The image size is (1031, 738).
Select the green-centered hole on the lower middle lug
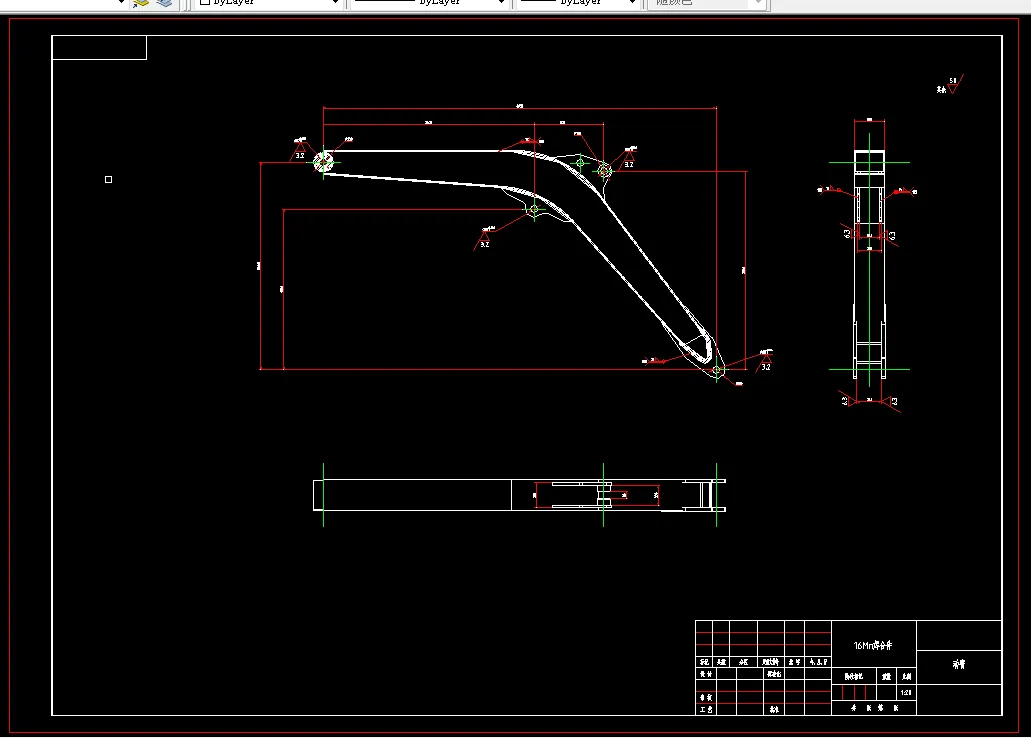[x=534, y=210]
